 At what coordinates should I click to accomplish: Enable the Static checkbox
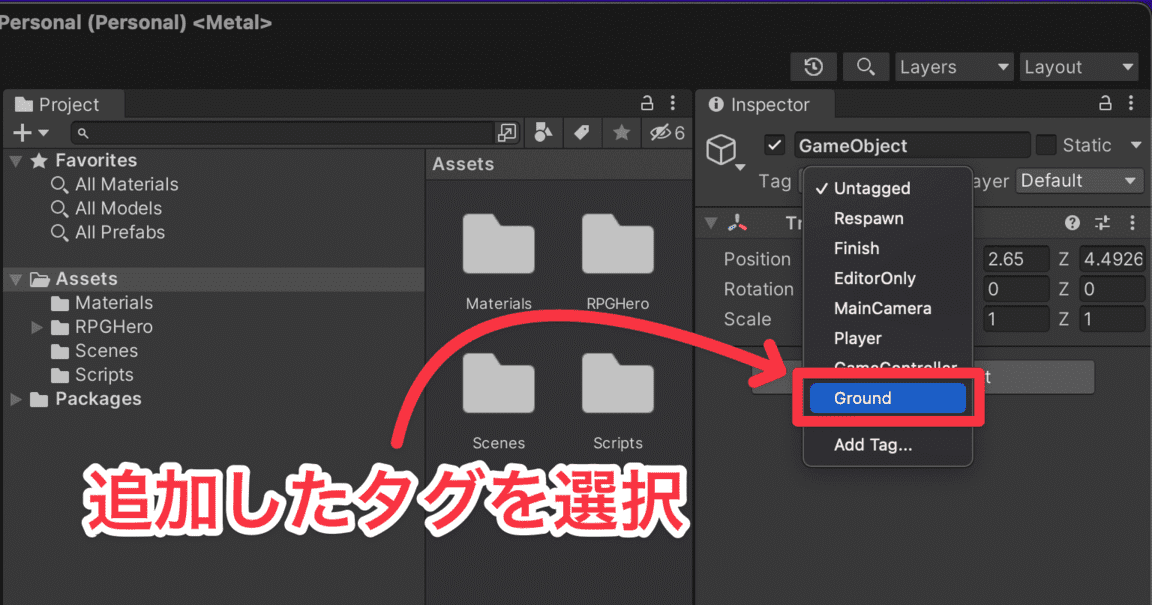coord(1048,144)
